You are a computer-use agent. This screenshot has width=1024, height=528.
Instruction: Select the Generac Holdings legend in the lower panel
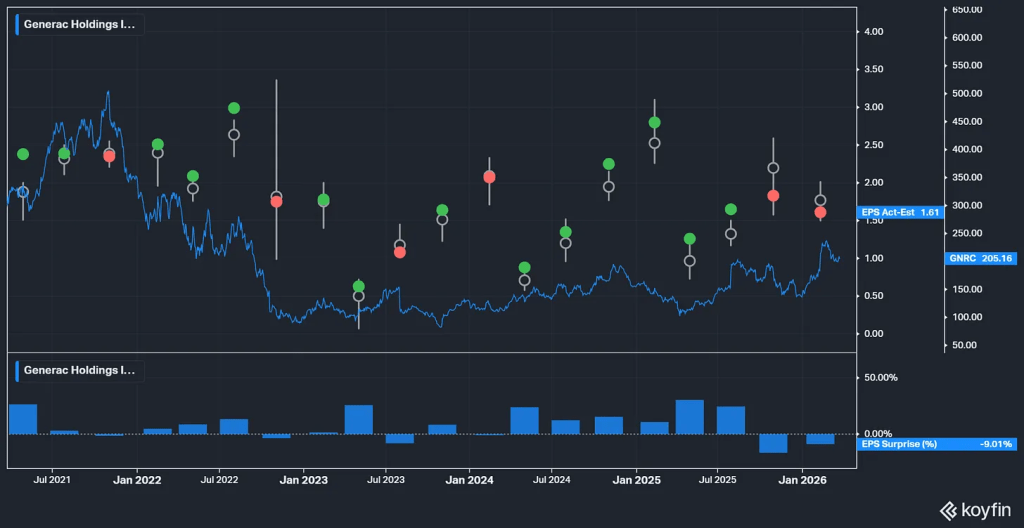[78, 370]
